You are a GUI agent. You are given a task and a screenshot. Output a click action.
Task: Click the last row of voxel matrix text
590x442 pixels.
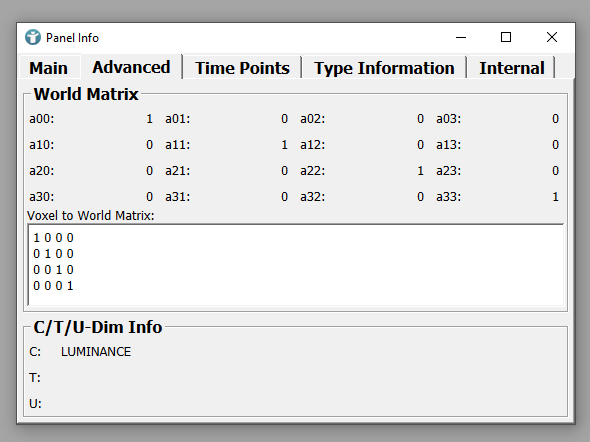tap(53, 286)
